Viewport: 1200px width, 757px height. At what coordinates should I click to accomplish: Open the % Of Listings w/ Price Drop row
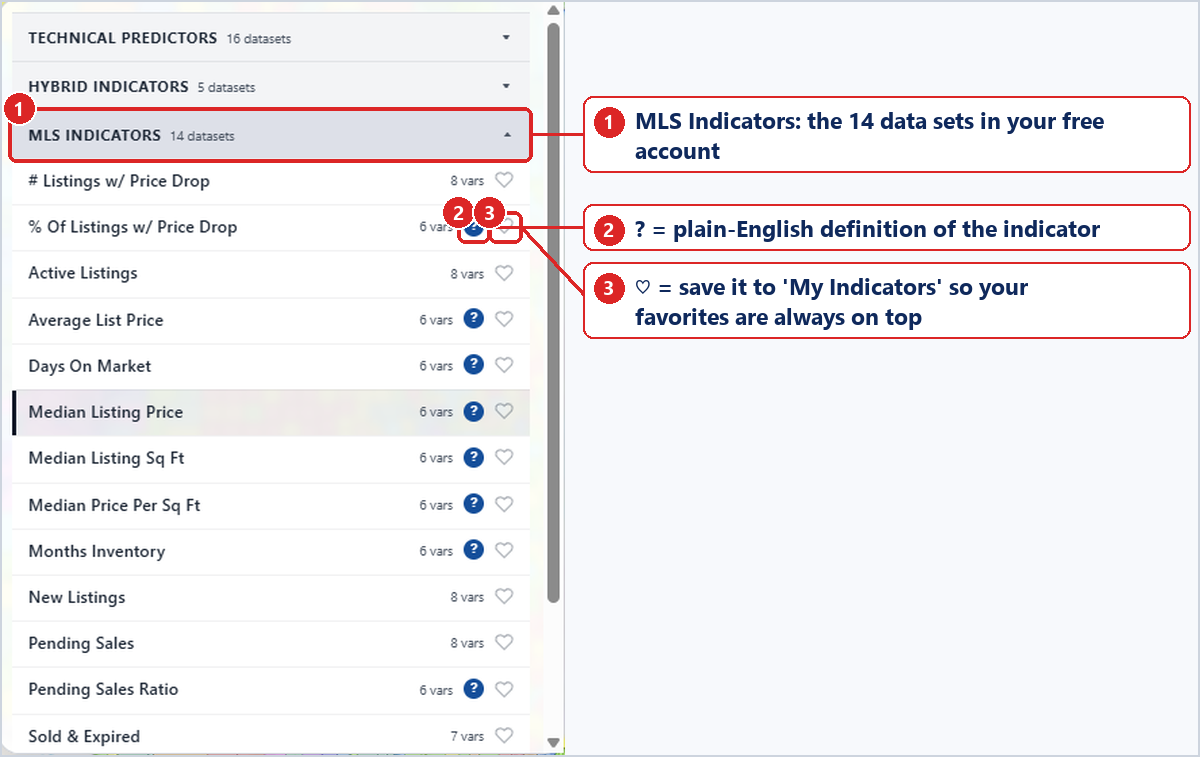point(271,227)
